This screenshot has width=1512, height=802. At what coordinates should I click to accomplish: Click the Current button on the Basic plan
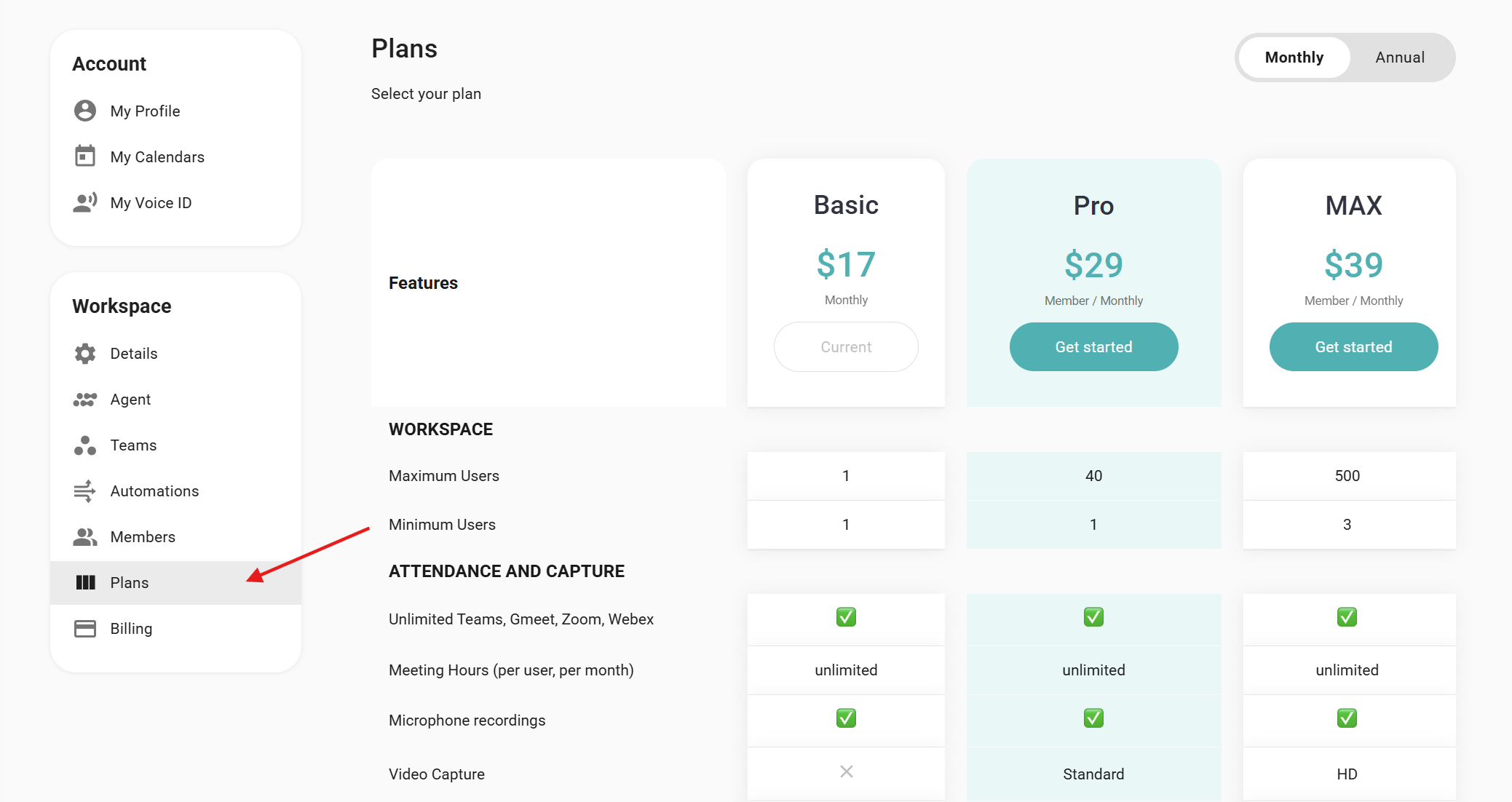pyautogui.click(x=846, y=347)
